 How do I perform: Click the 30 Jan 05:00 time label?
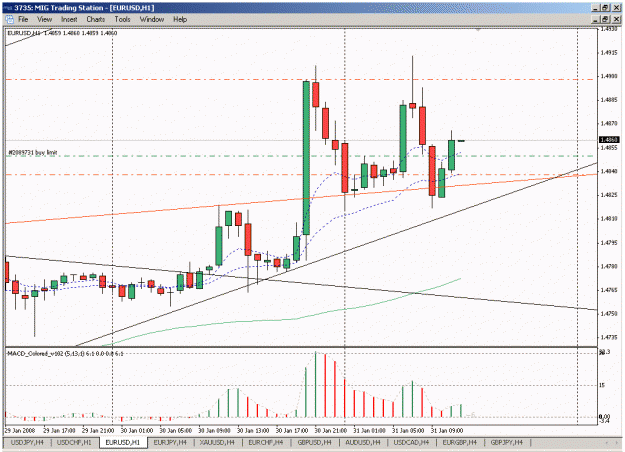point(175,431)
